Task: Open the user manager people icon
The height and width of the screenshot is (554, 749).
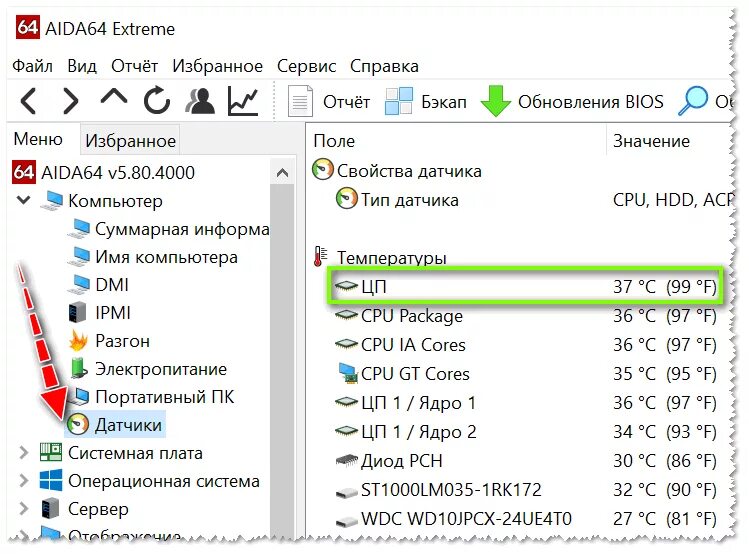Action: [200, 101]
